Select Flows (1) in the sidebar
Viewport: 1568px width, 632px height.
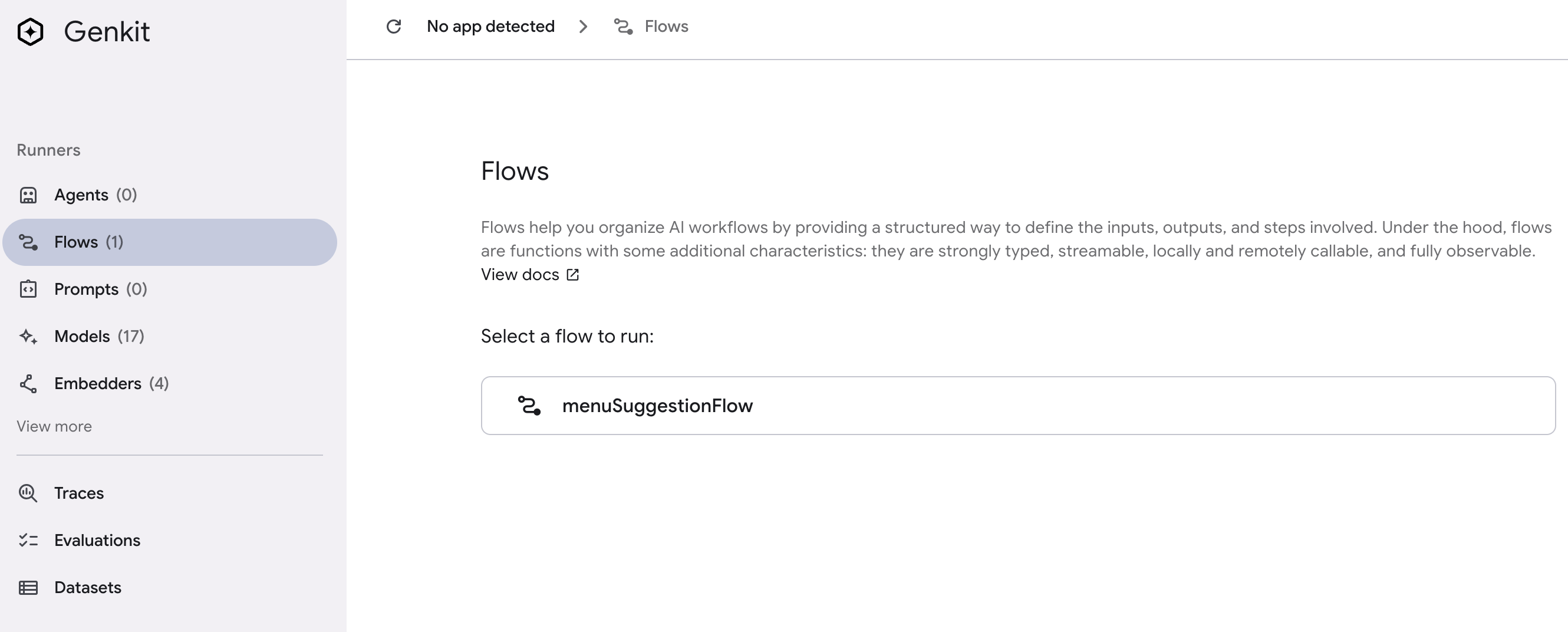(x=170, y=242)
